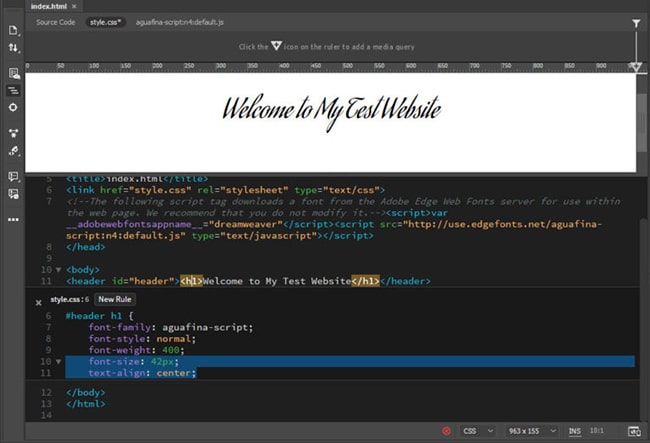Click the Format Source Code icon
Screen dimensions: 650x443
point(13,90)
